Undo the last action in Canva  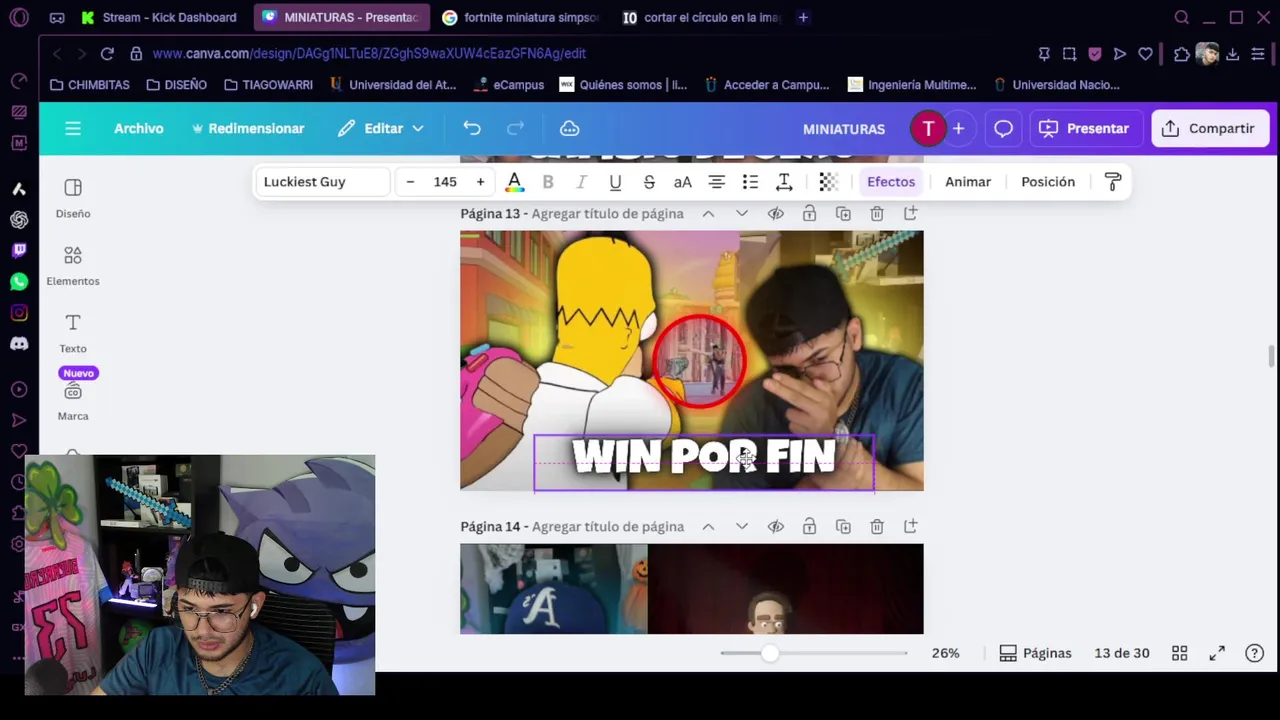click(x=472, y=128)
